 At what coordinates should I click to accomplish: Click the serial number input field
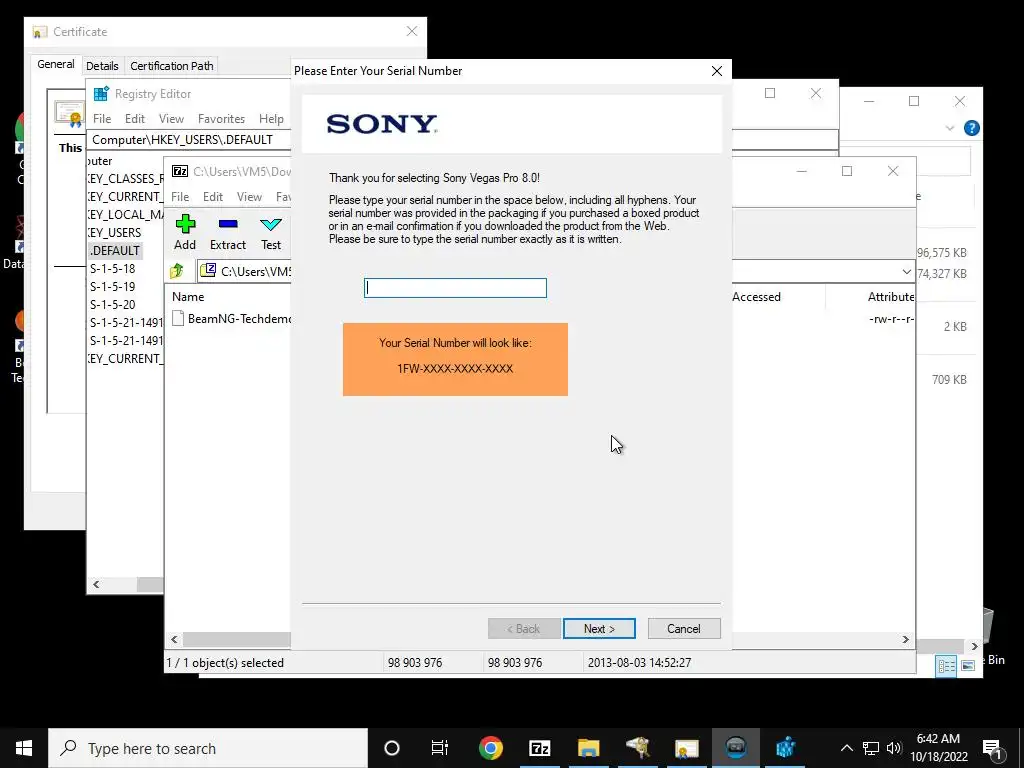click(455, 288)
